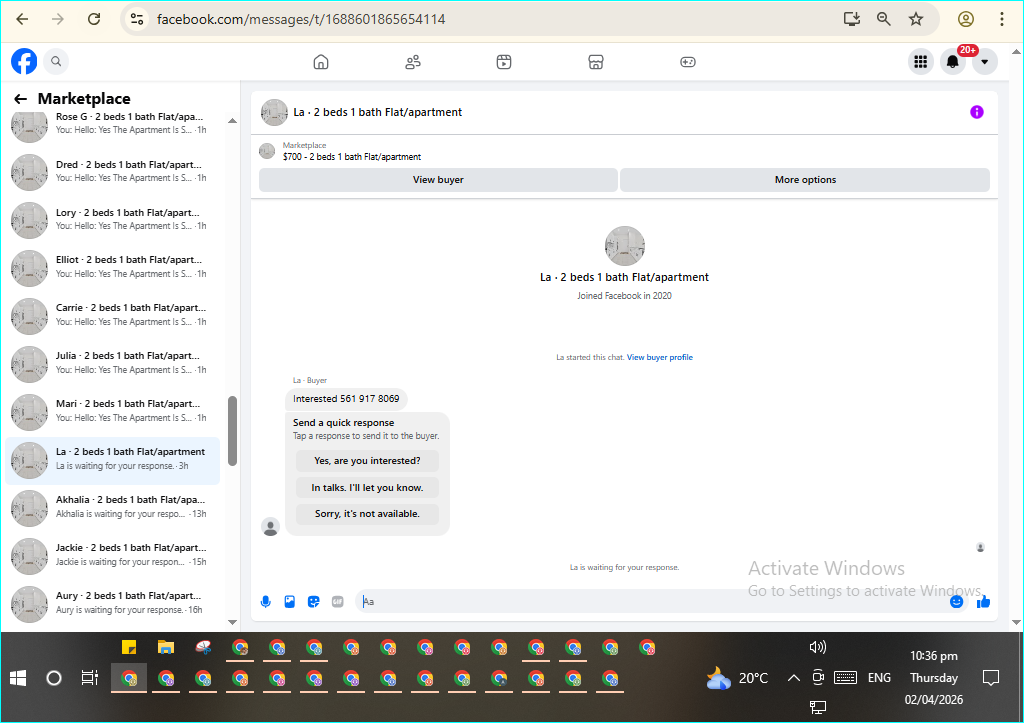Click the conversation list scroll-up arrow

[232, 121]
